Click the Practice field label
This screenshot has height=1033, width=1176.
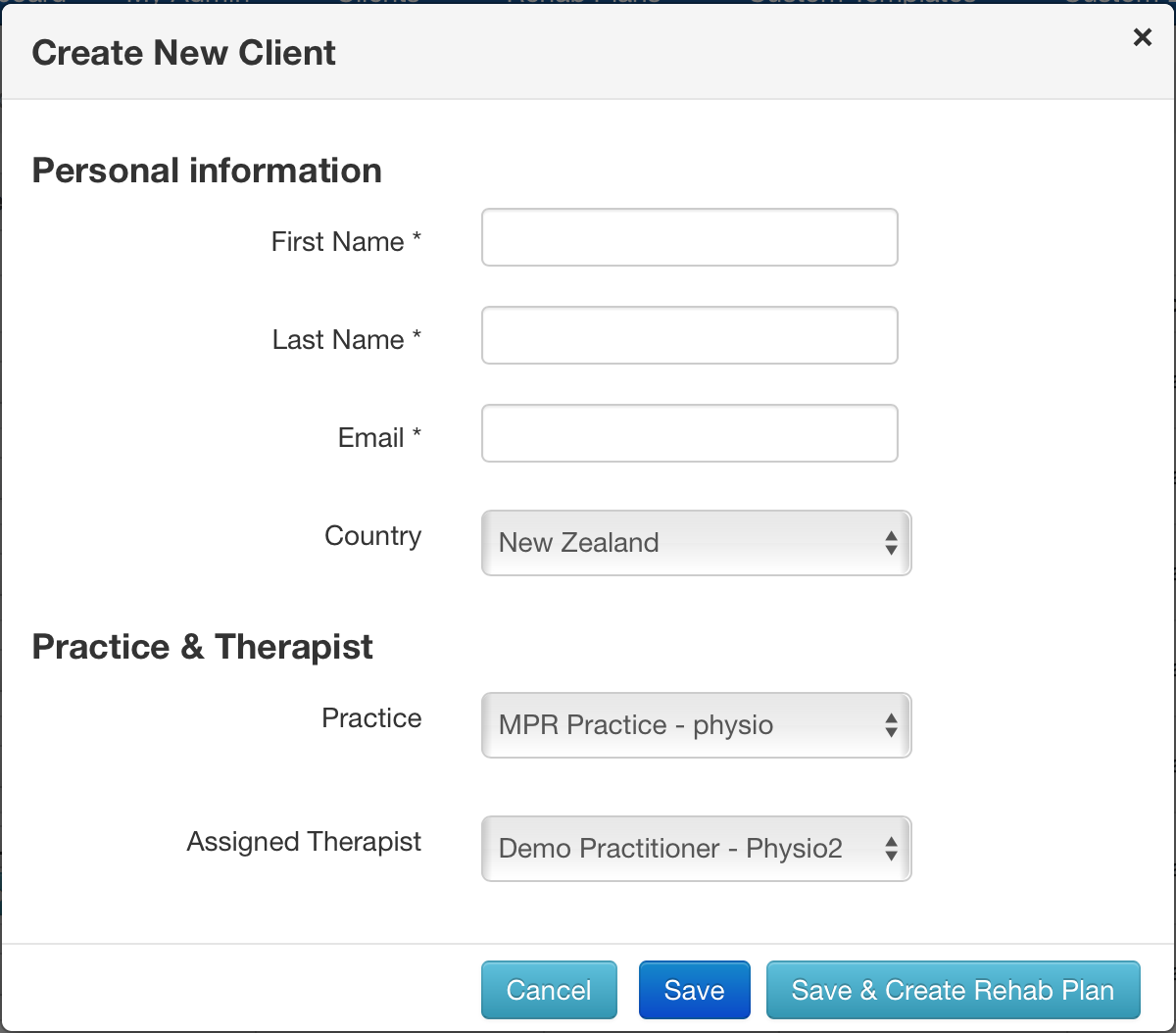pos(372,718)
